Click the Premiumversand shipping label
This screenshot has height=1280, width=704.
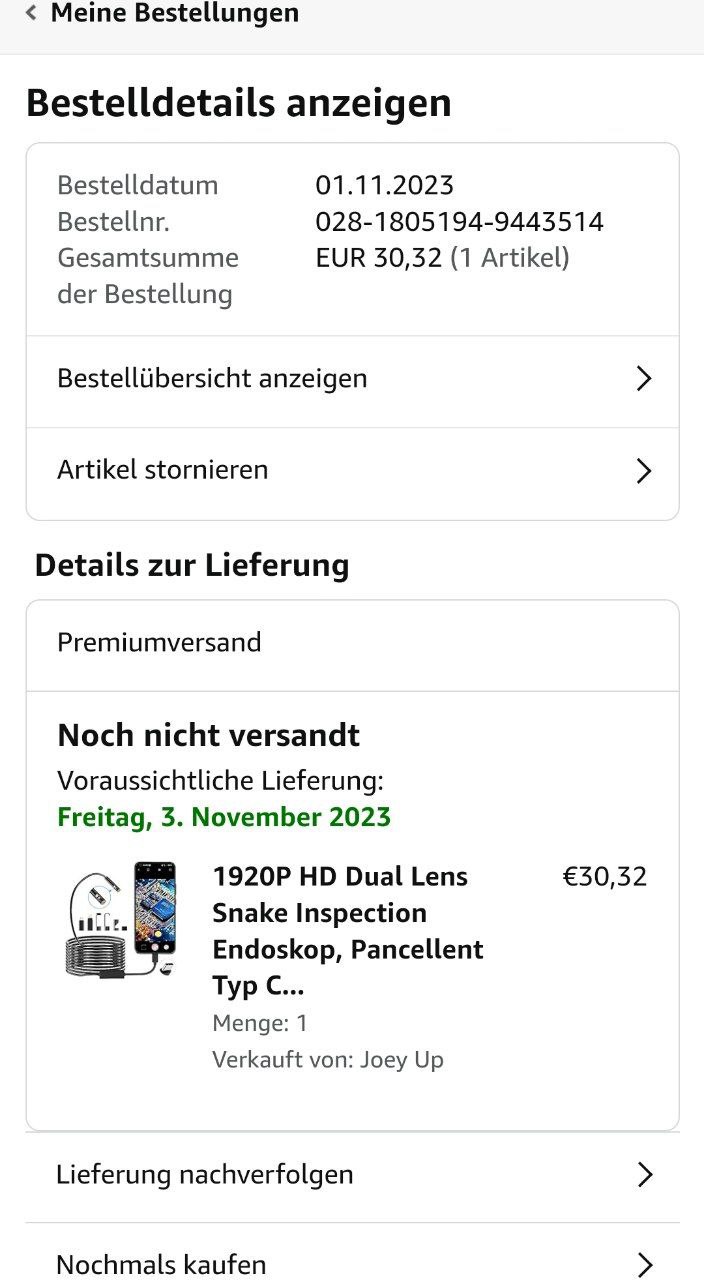[159, 642]
